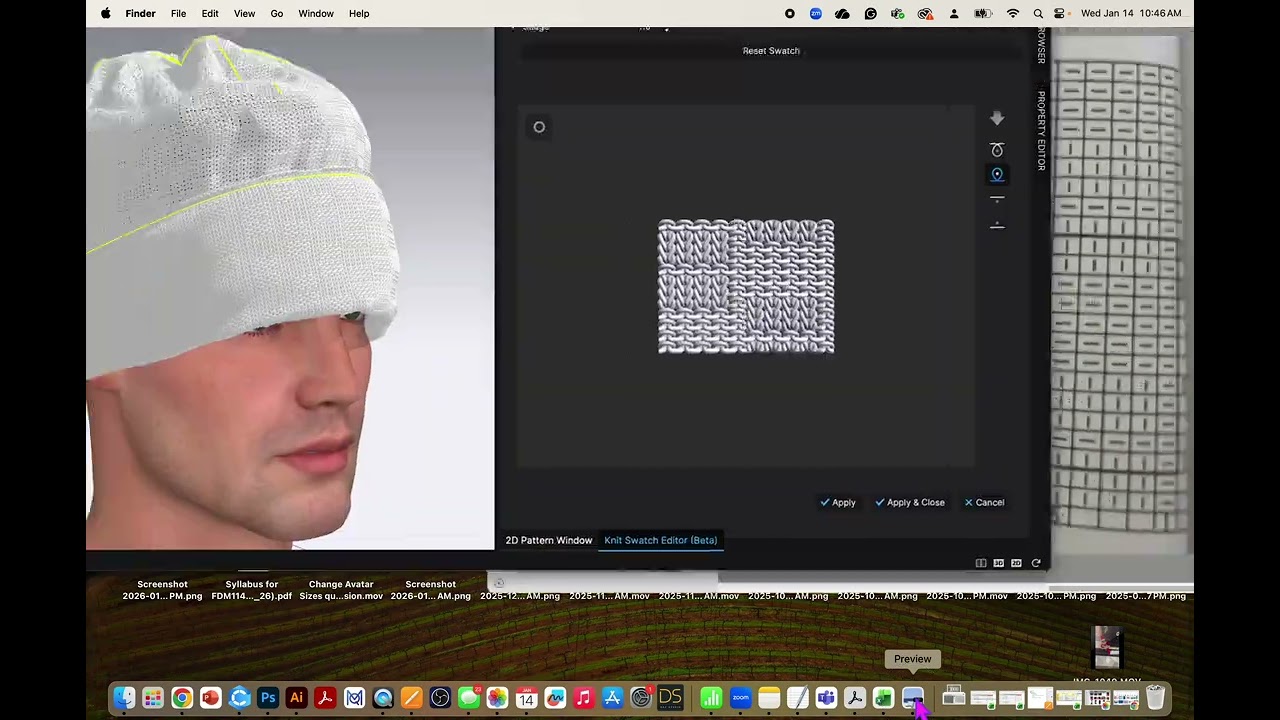
Task: Click the Zoom status icon in menu bar
Action: [x=816, y=14]
